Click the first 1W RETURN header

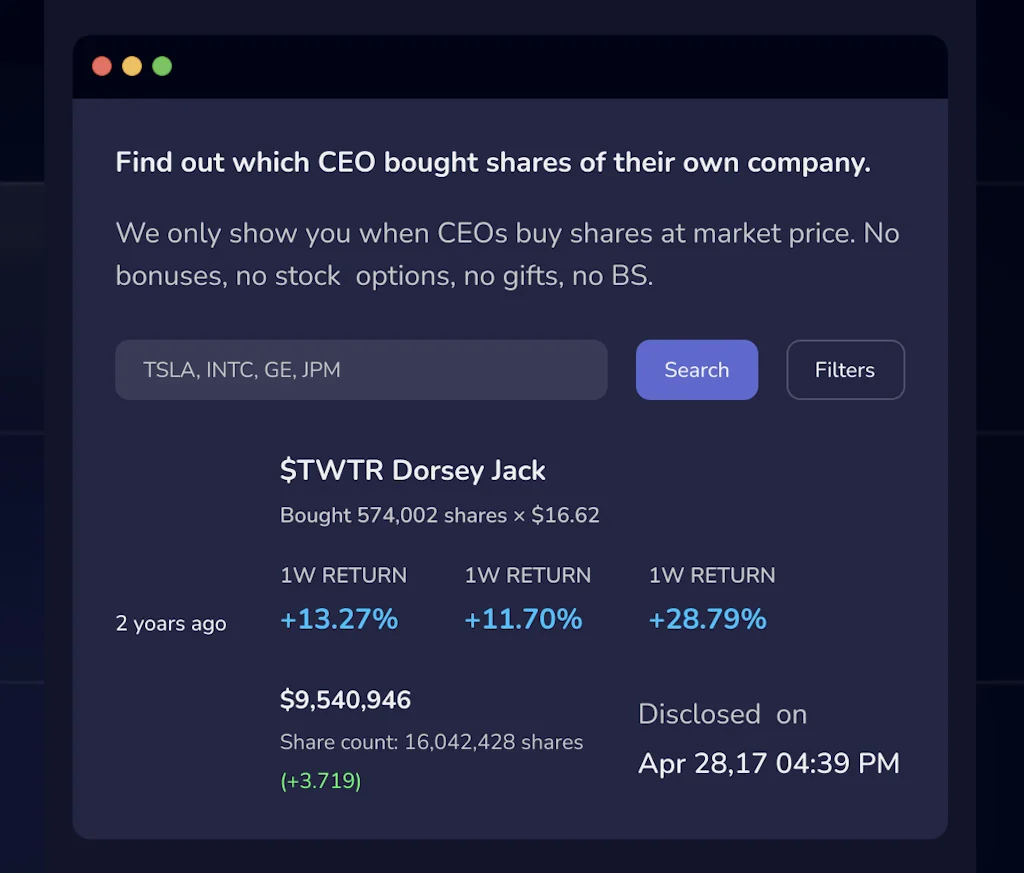tap(343, 575)
